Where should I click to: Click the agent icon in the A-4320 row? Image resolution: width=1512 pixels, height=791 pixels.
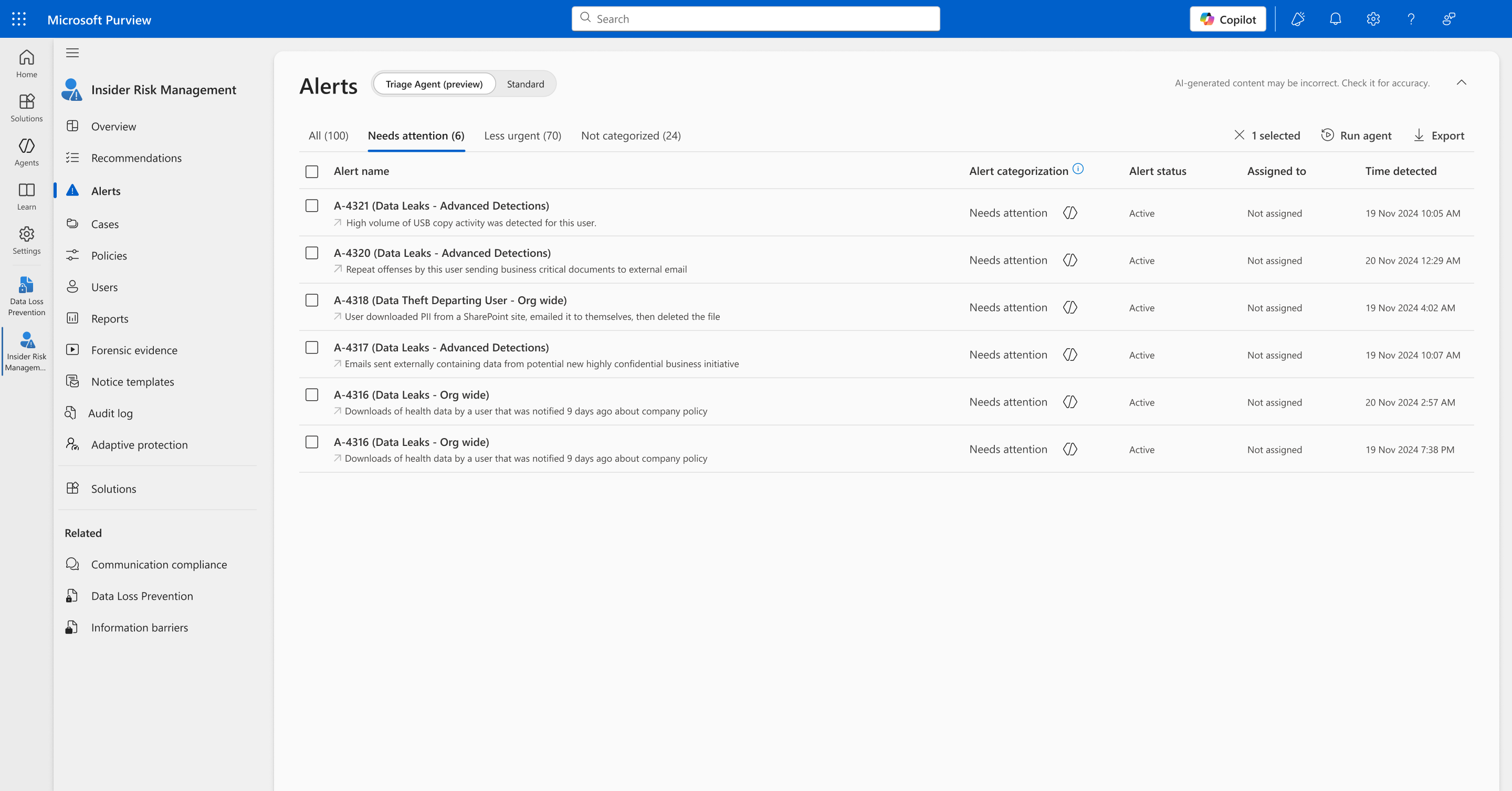click(x=1070, y=260)
